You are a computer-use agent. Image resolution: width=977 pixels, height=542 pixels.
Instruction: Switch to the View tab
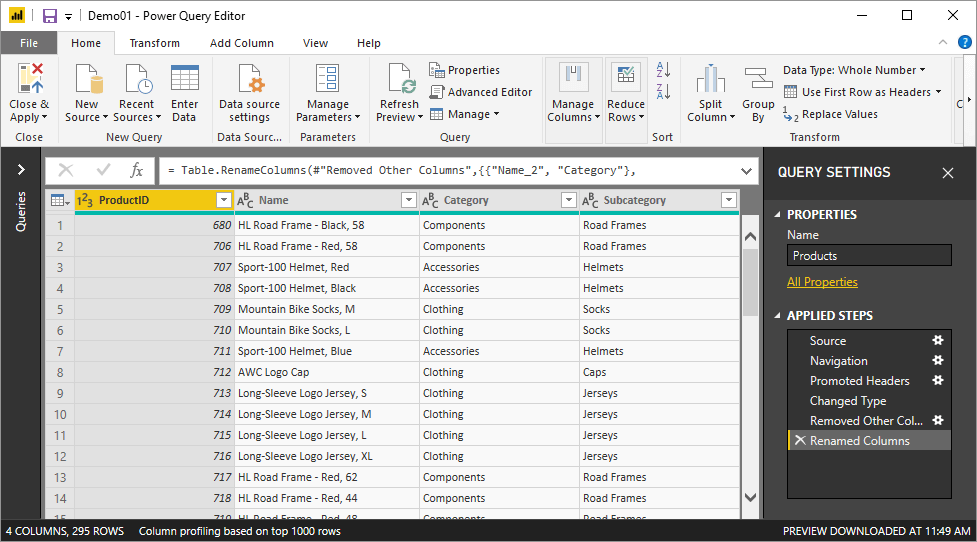pyautogui.click(x=315, y=43)
